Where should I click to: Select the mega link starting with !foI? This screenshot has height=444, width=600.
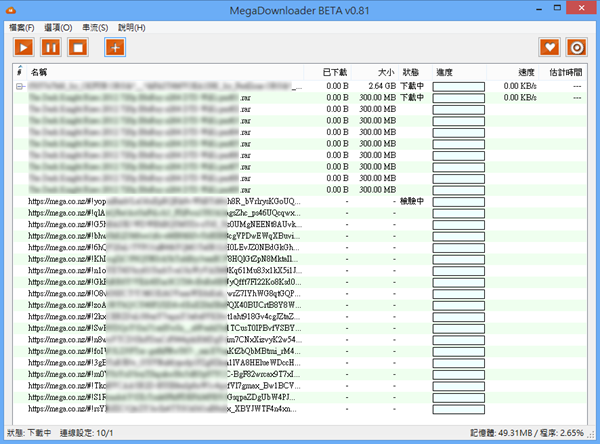[164, 351]
